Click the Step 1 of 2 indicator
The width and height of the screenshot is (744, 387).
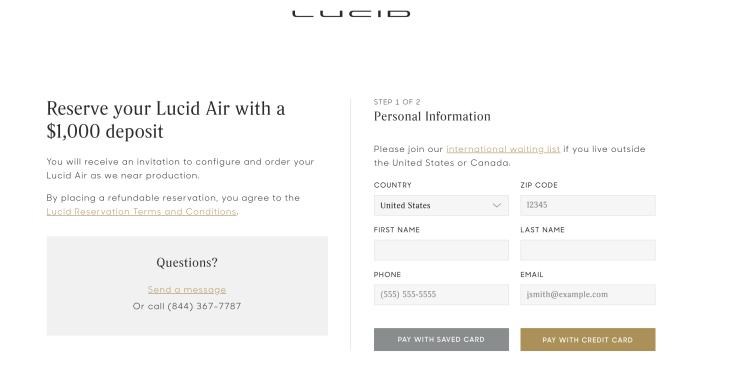point(397,102)
